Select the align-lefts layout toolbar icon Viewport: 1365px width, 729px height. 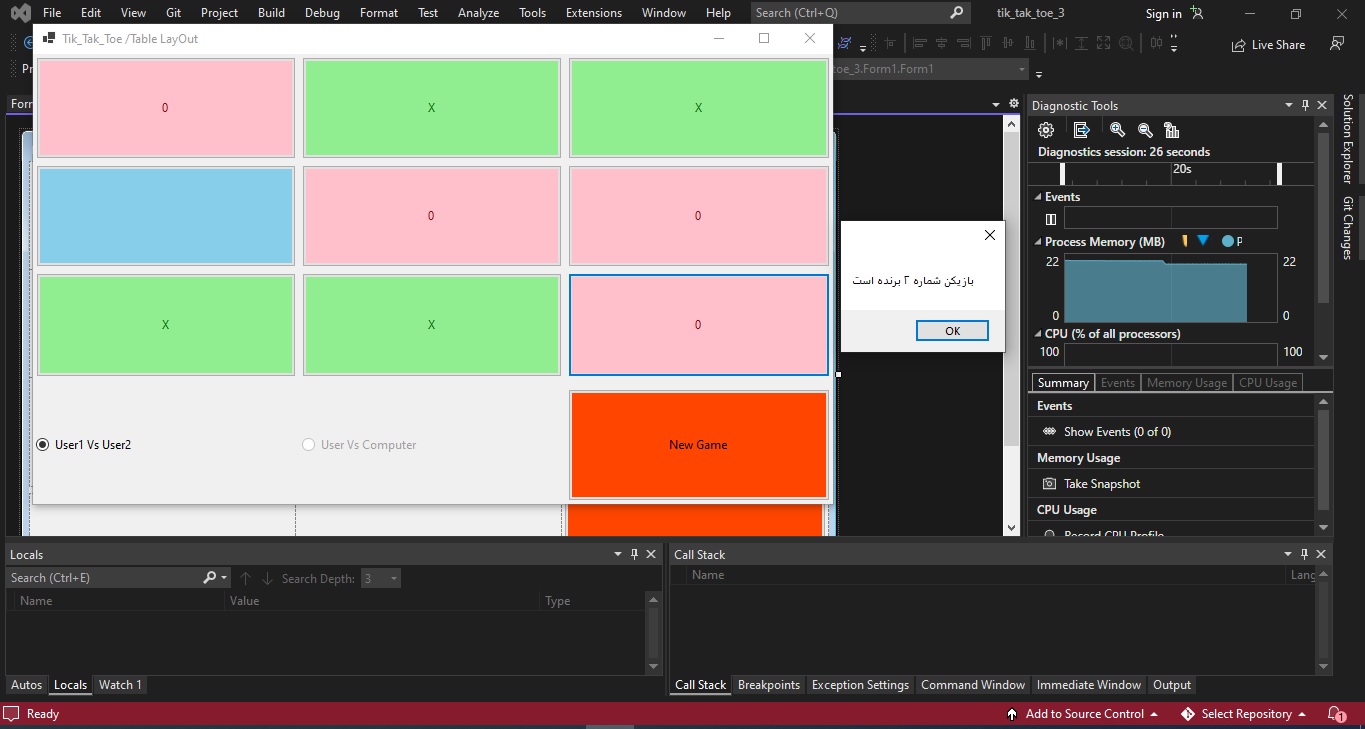[919, 43]
